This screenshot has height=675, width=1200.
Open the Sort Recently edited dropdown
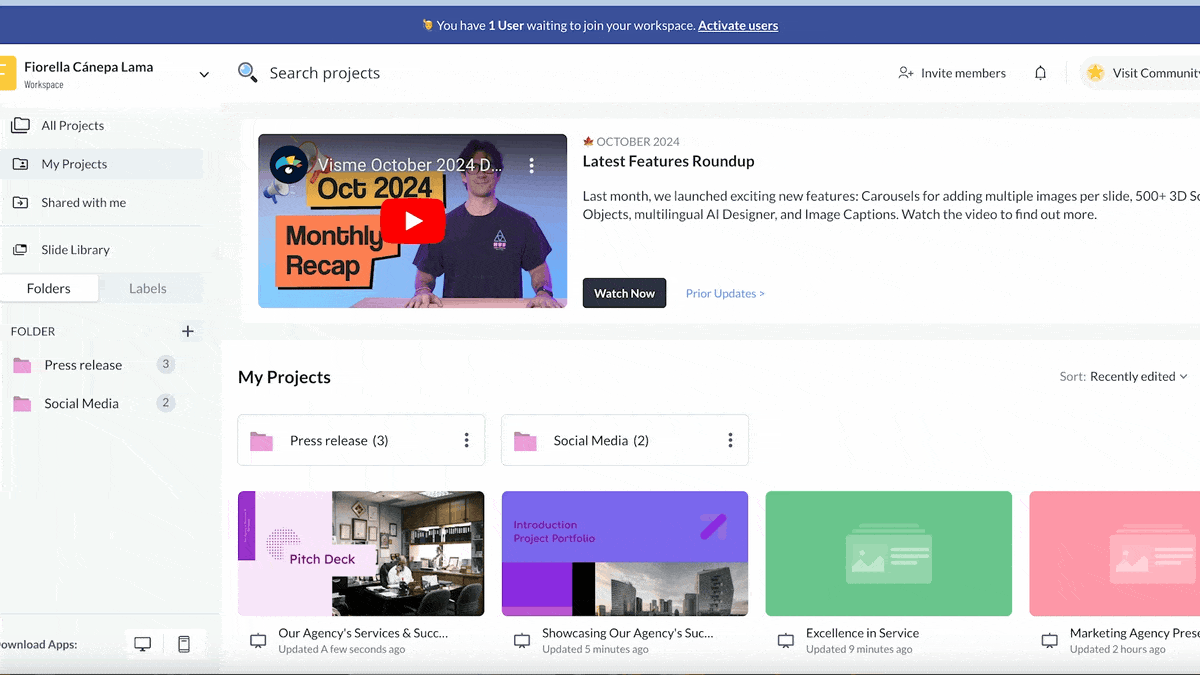coord(1128,377)
